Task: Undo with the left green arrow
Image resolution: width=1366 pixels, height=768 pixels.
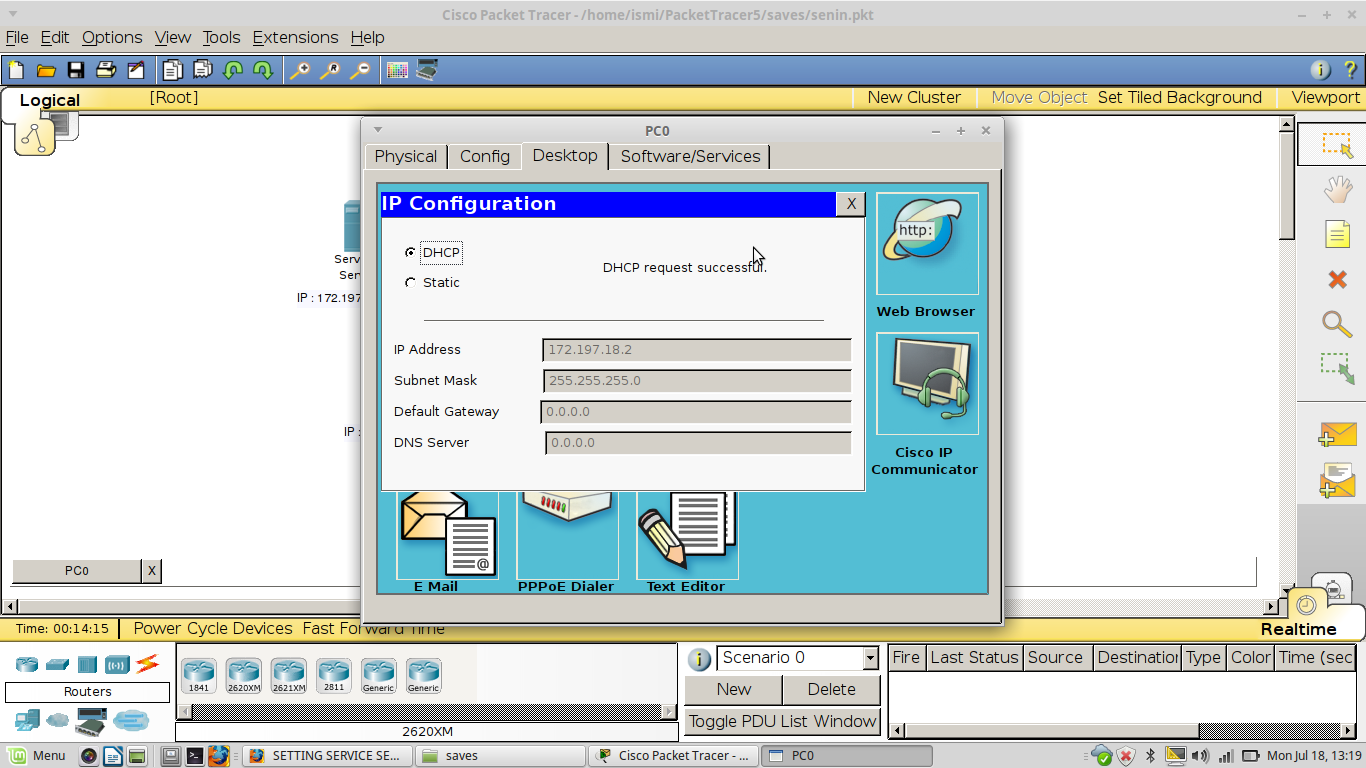Action: pyautogui.click(x=233, y=70)
